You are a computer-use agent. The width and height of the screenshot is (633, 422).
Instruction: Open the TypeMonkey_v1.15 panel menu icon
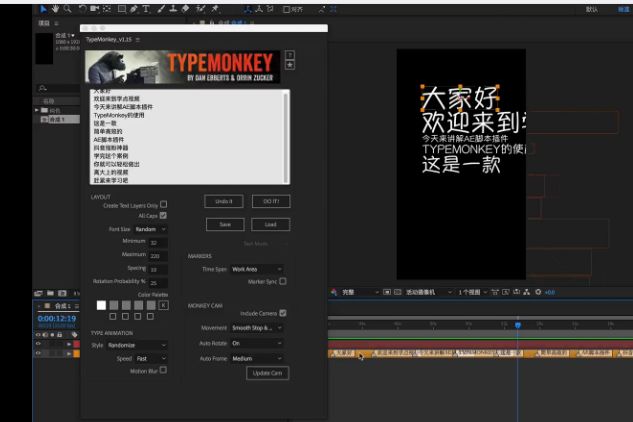[138, 40]
